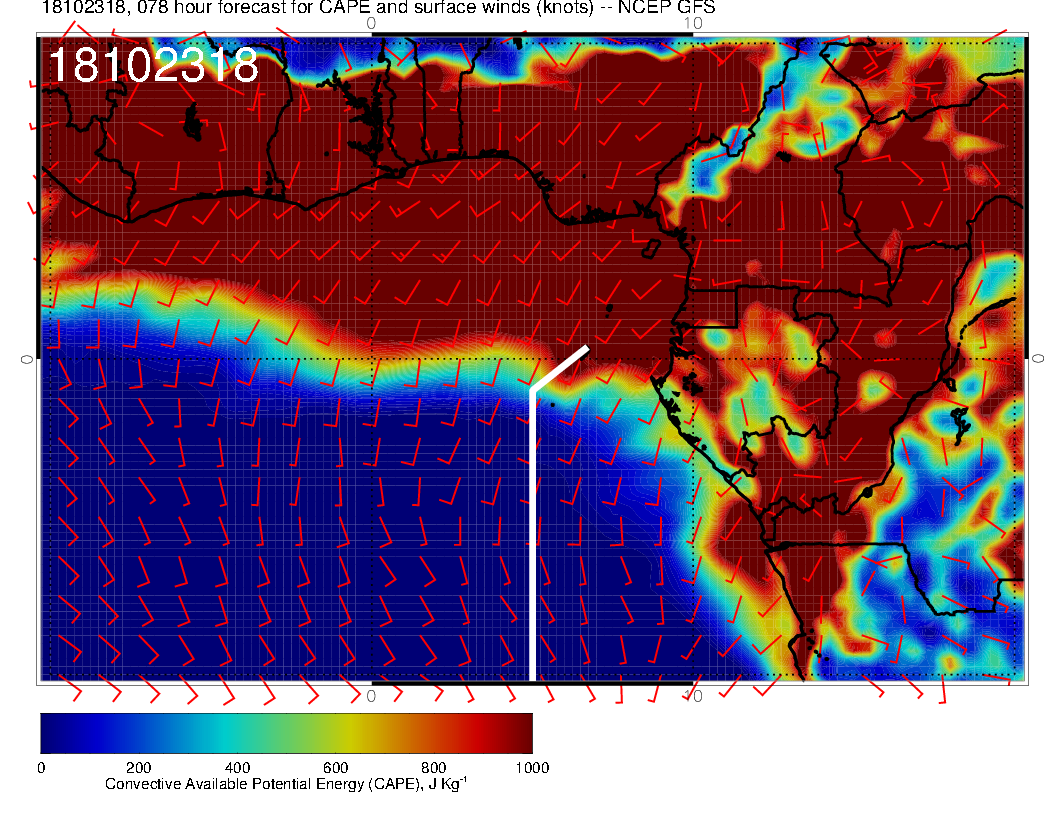1056x816 pixels.
Task: Select the equator 0 label on right edge
Action: pos(1038,358)
